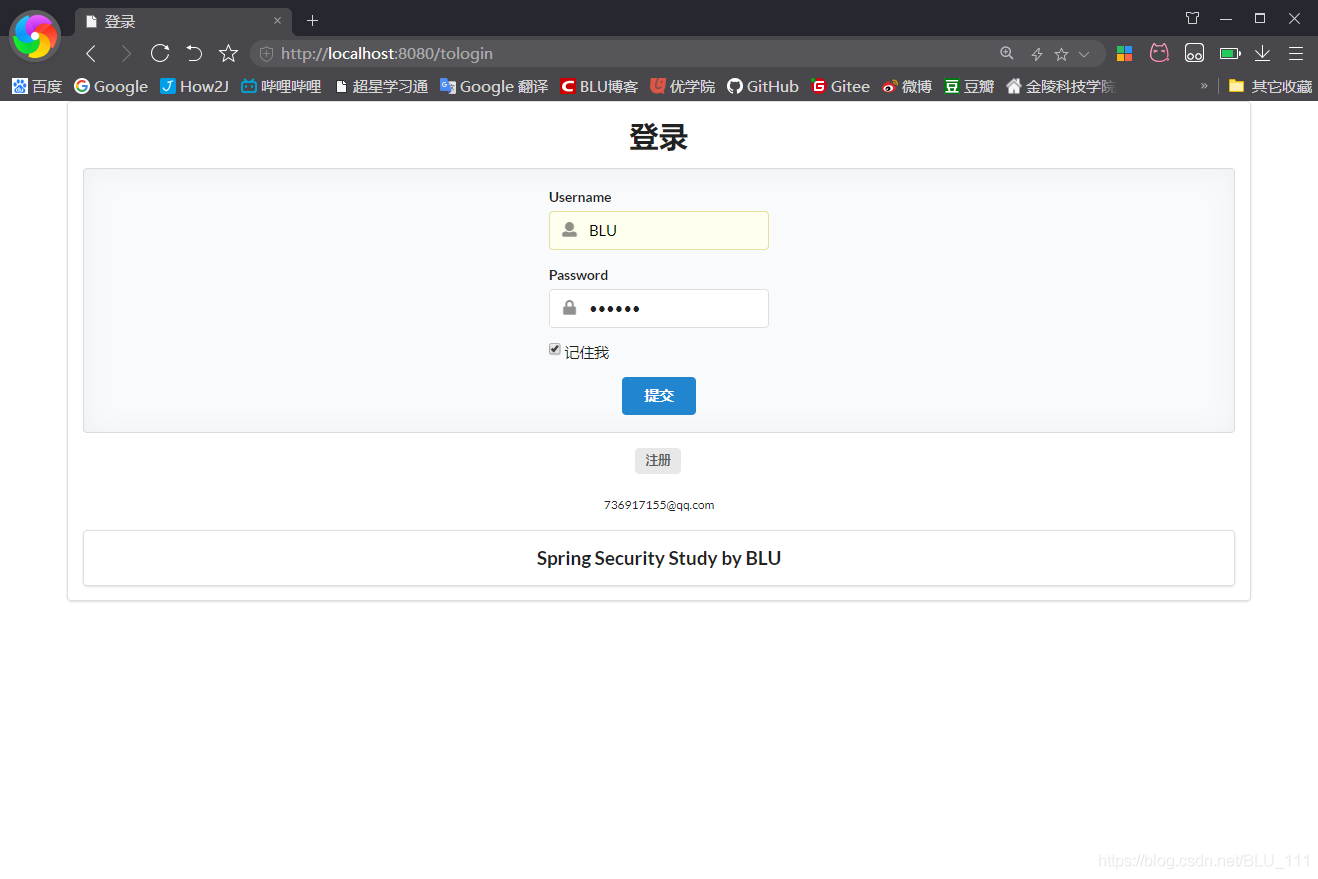1318x879 pixels.
Task: Click the 提交 submit button
Action: [658, 395]
